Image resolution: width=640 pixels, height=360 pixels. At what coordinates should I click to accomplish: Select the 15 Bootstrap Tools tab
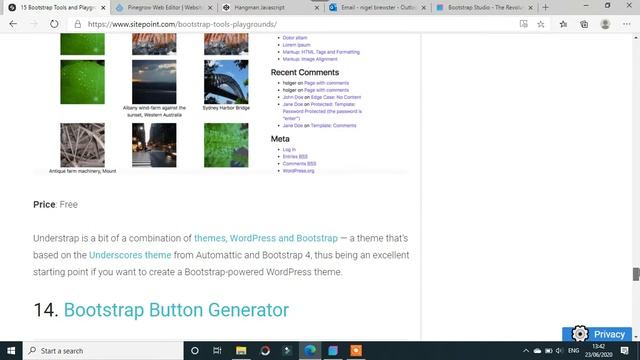[57, 7]
